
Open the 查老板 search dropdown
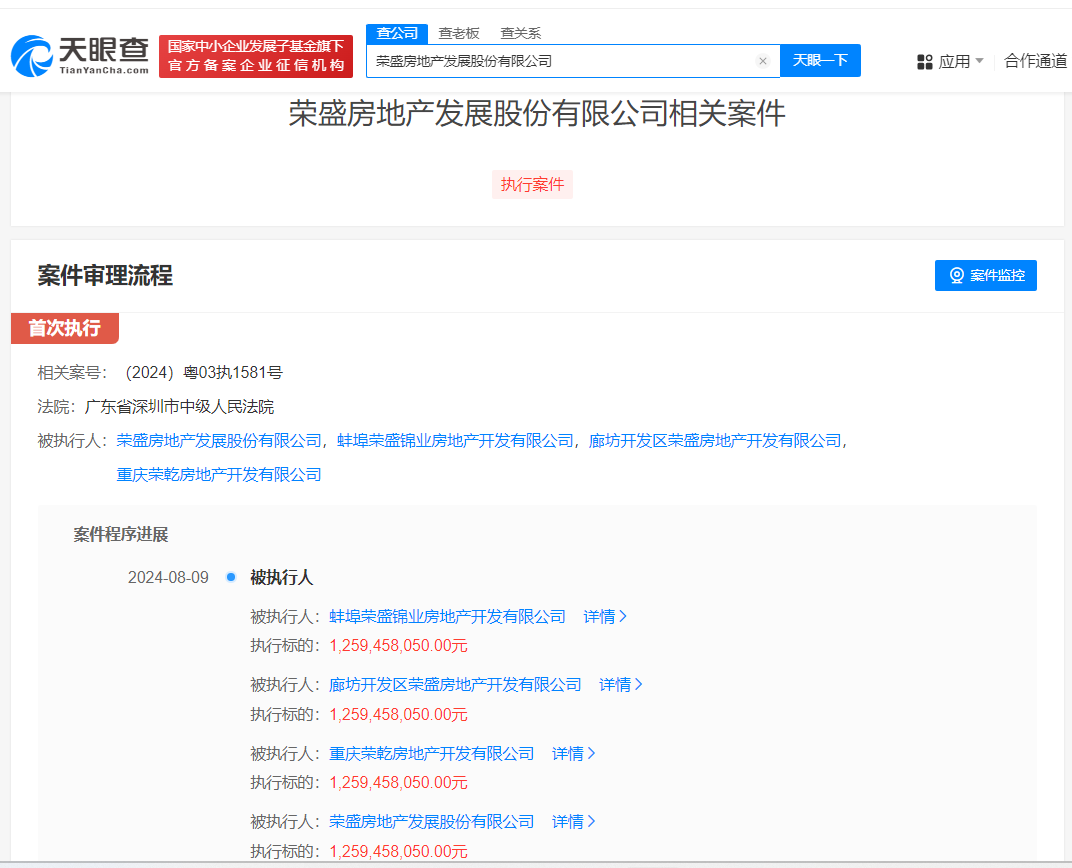click(x=458, y=33)
